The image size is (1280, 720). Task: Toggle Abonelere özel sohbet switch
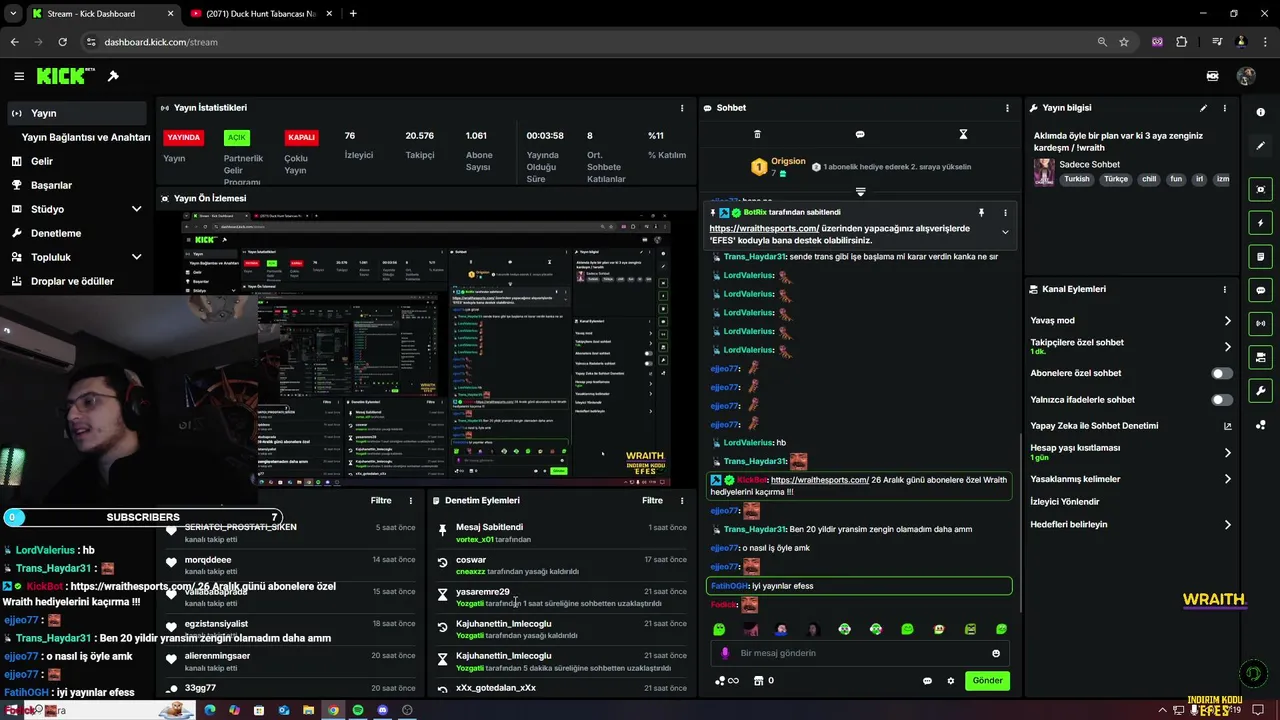1222,373
